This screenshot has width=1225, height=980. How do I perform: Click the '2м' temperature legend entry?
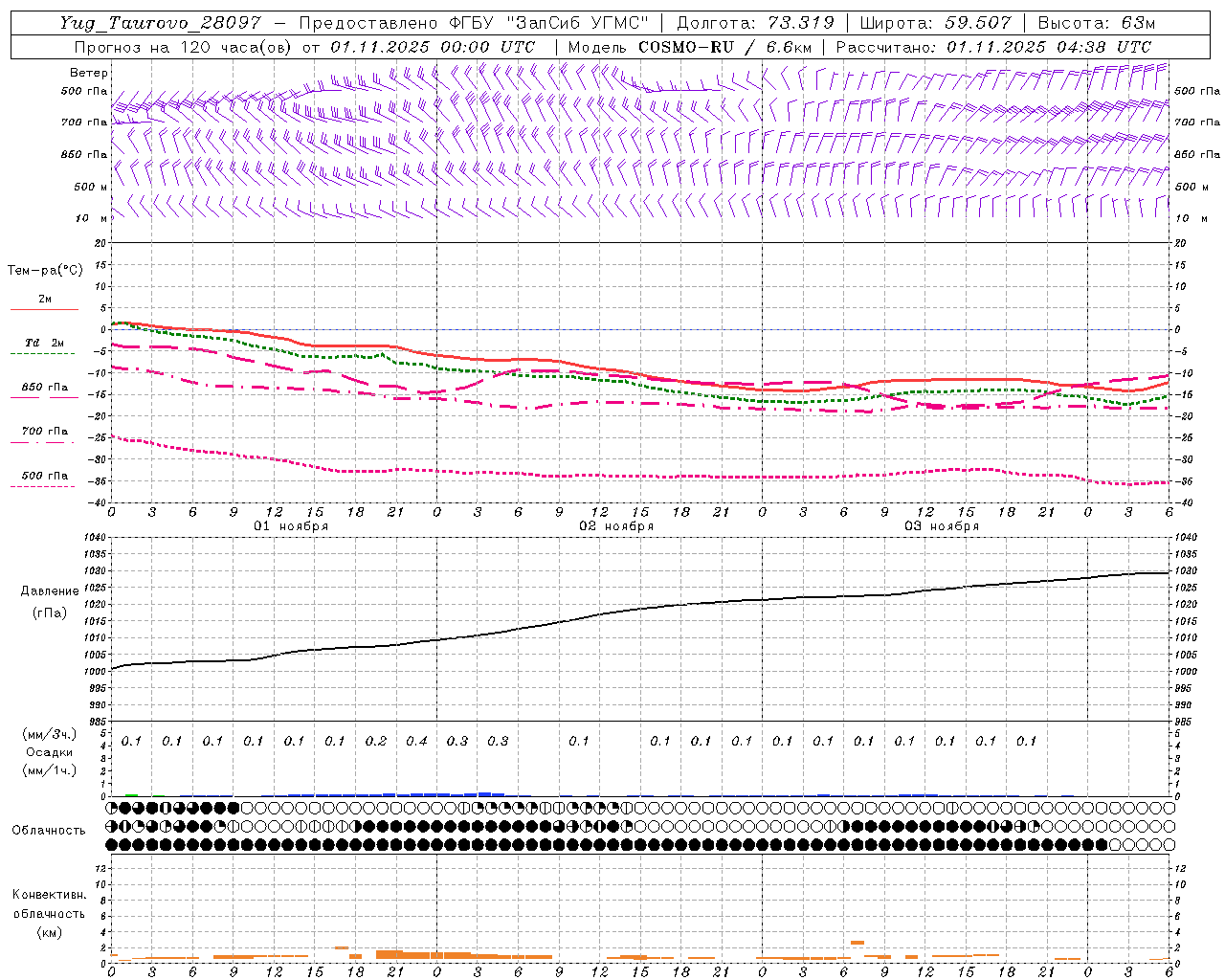[x=45, y=300]
